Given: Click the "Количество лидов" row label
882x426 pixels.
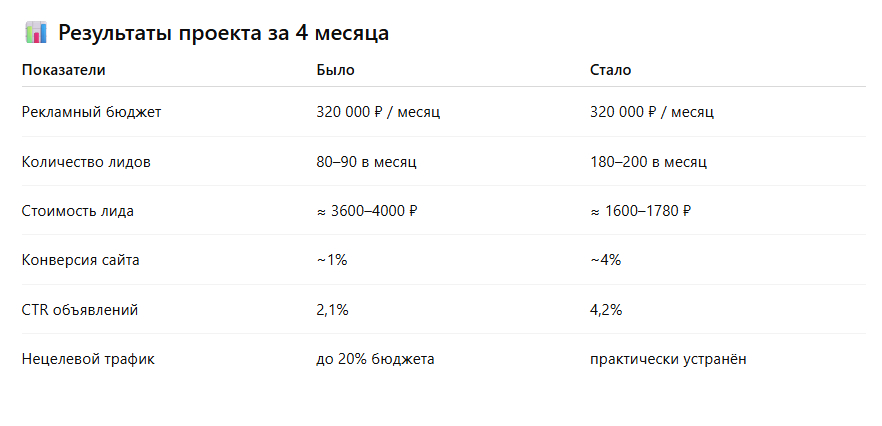Looking at the screenshot, I should 86,161.
